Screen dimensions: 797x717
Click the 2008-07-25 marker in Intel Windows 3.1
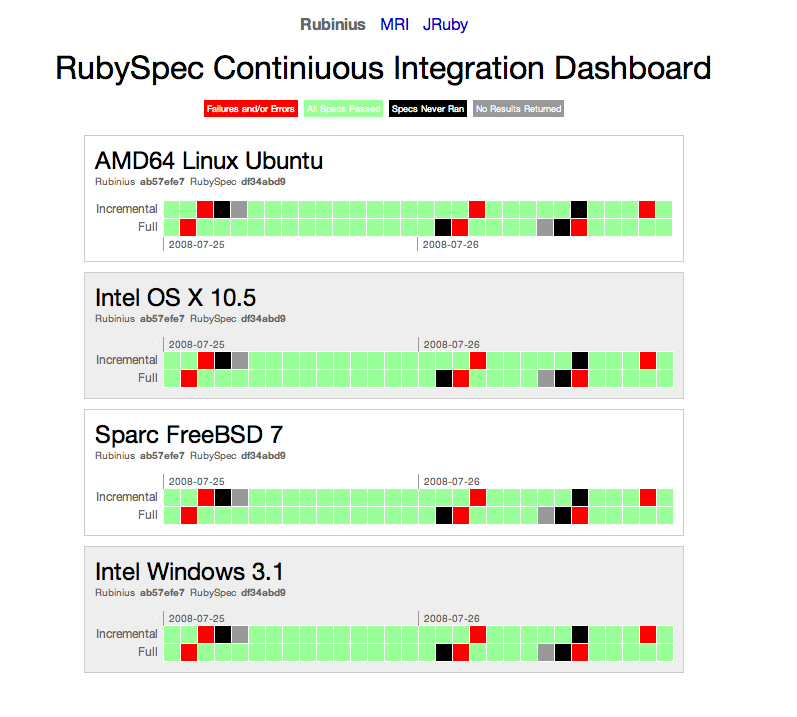[196, 618]
